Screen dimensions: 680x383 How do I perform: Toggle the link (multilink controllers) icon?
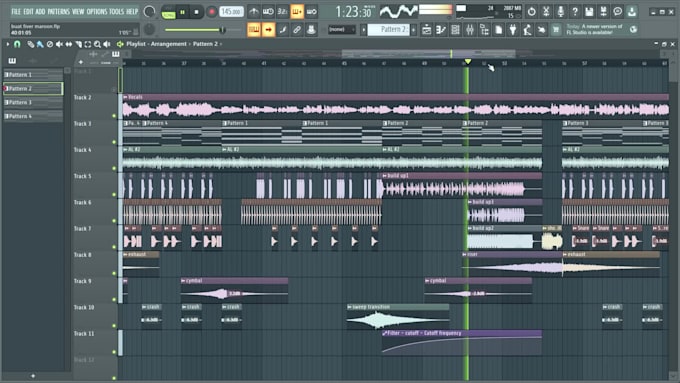pyautogui.click(x=297, y=30)
